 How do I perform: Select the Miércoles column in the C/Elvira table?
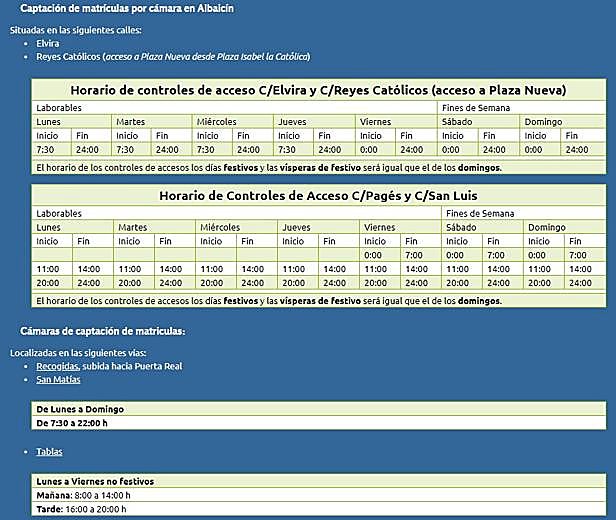(217, 121)
